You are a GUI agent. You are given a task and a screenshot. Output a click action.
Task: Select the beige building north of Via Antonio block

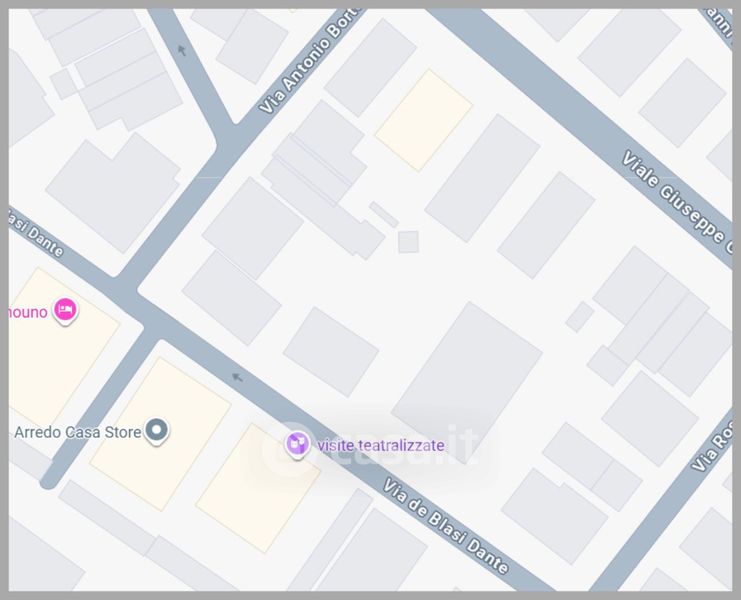pos(424,120)
